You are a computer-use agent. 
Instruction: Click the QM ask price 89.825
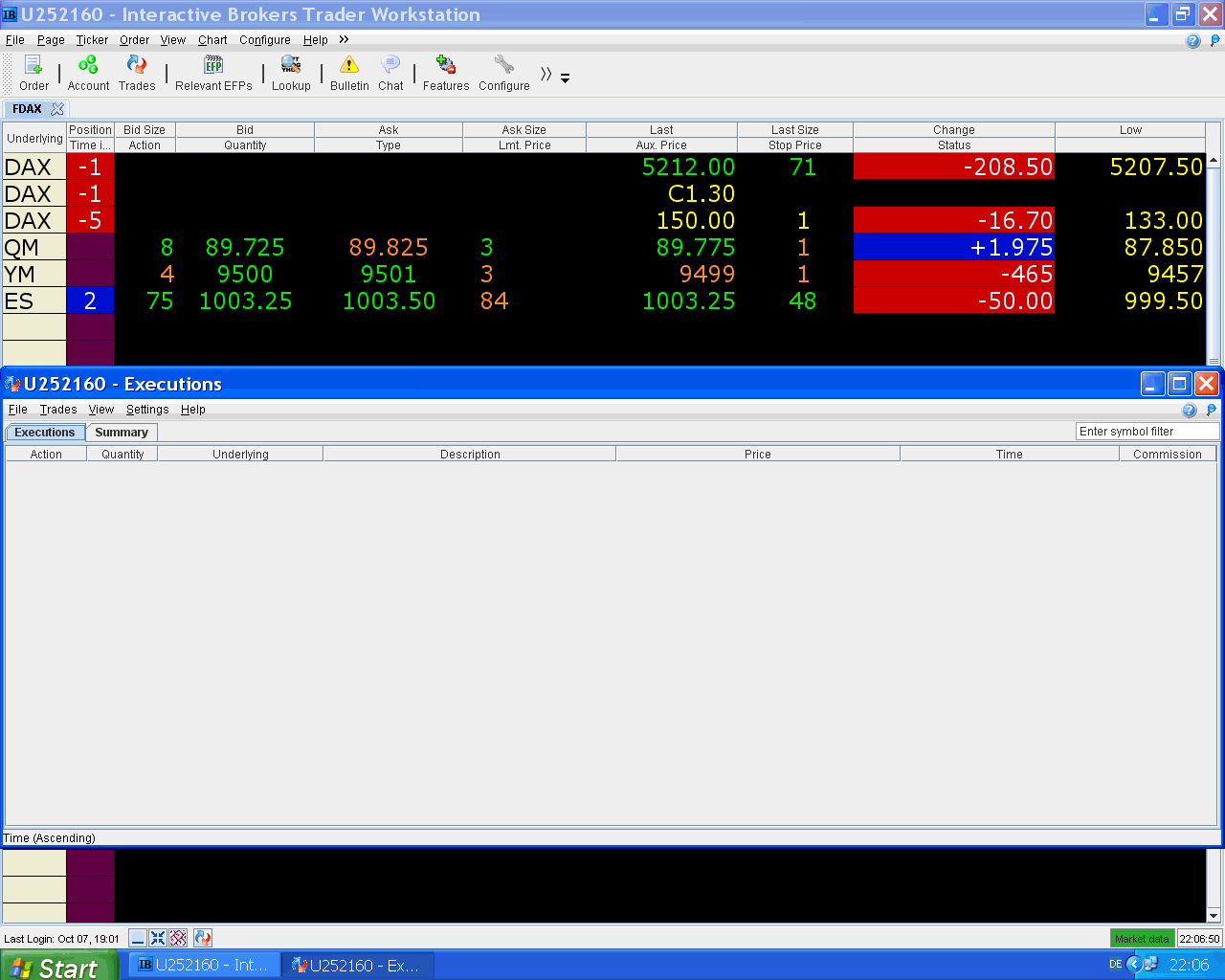[x=389, y=247]
